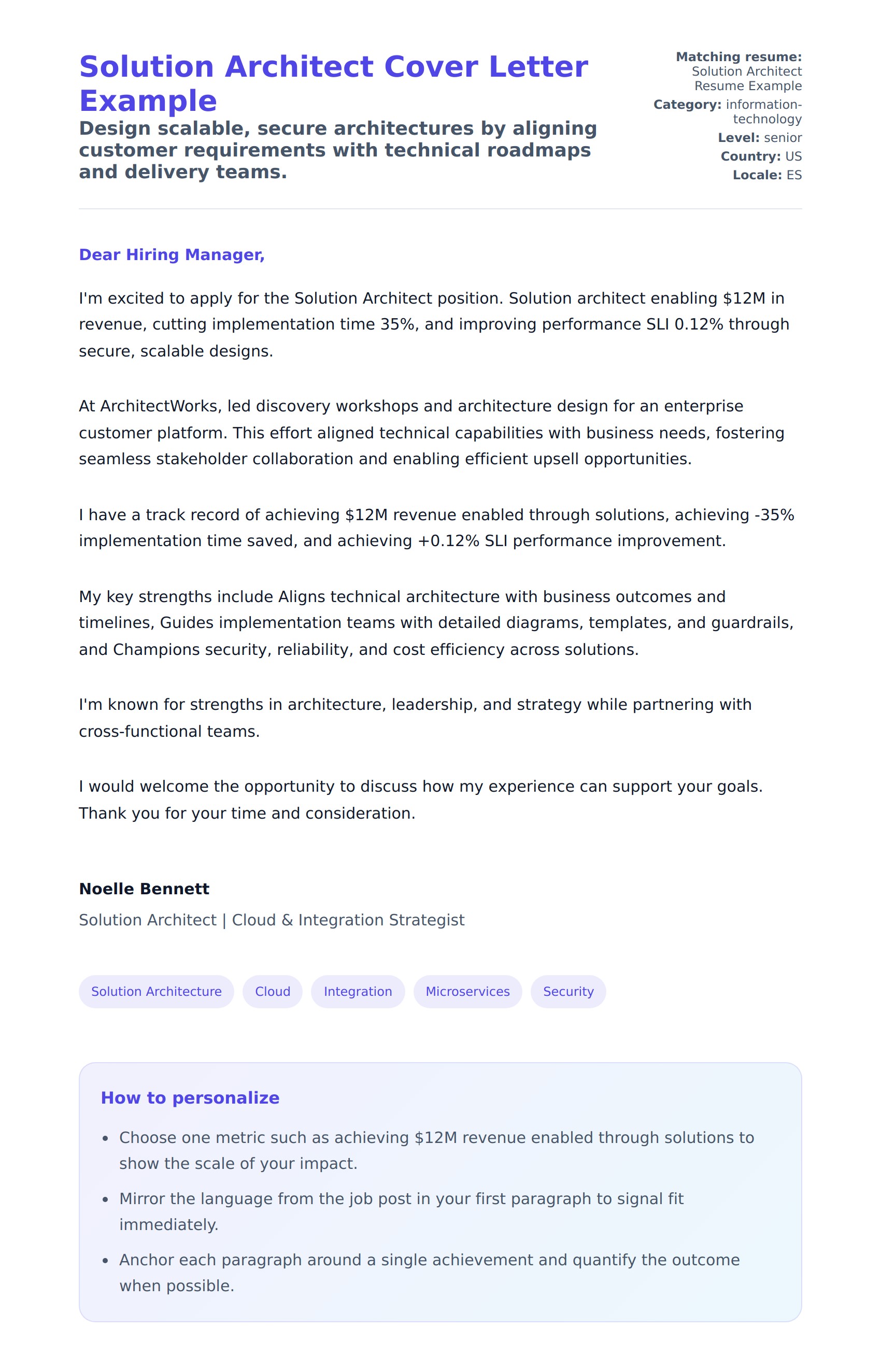Click the Locale ES metadata entry

coord(767,175)
